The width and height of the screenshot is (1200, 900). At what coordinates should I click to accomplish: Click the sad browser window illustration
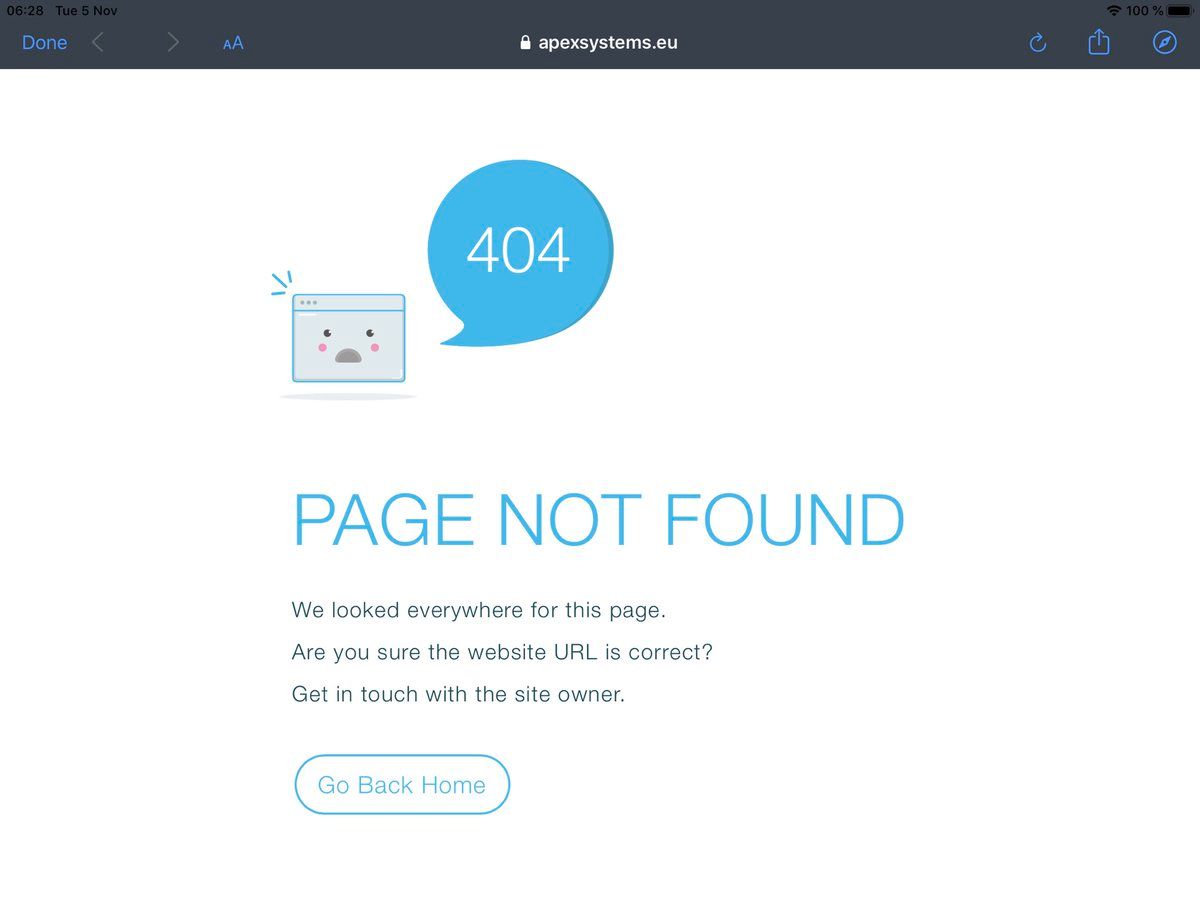point(348,337)
